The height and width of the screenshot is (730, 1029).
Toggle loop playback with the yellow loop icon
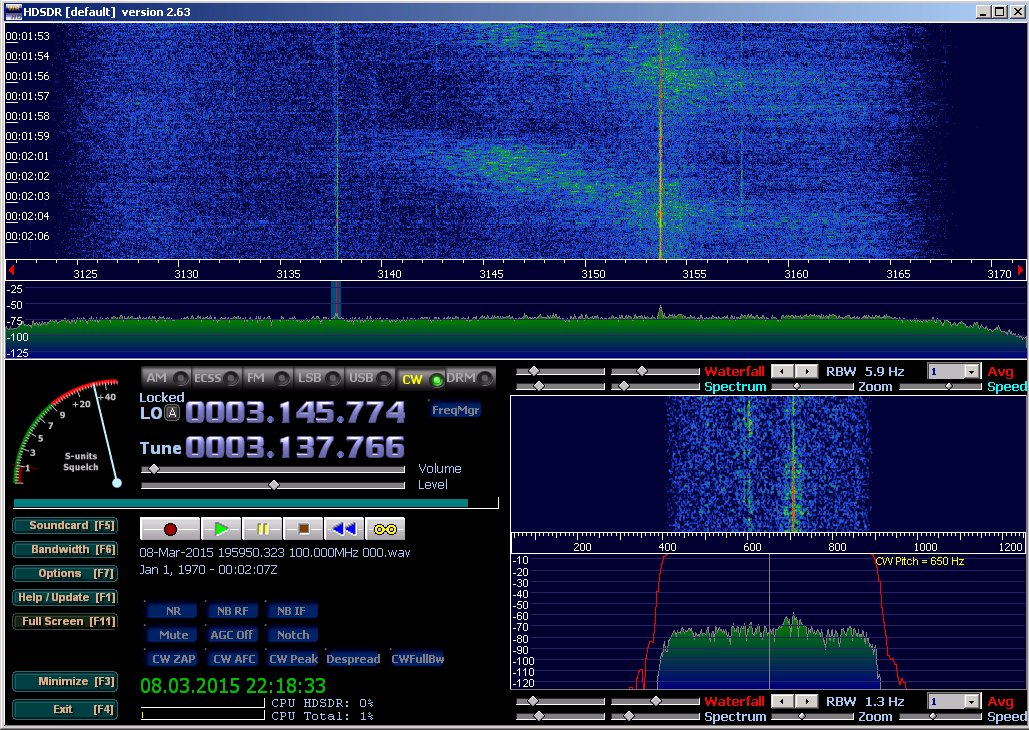[385, 528]
